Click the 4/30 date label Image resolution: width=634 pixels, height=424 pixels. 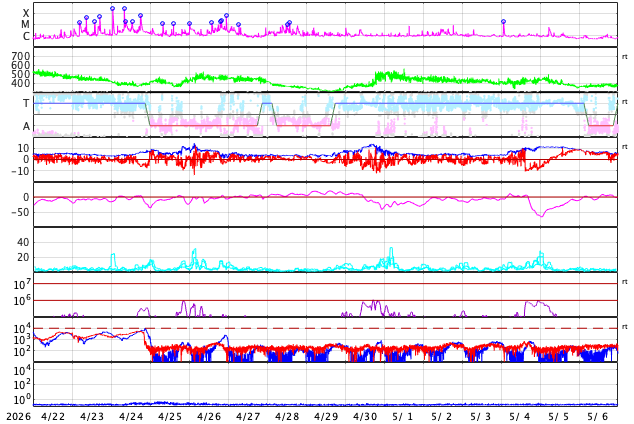point(365,417)
